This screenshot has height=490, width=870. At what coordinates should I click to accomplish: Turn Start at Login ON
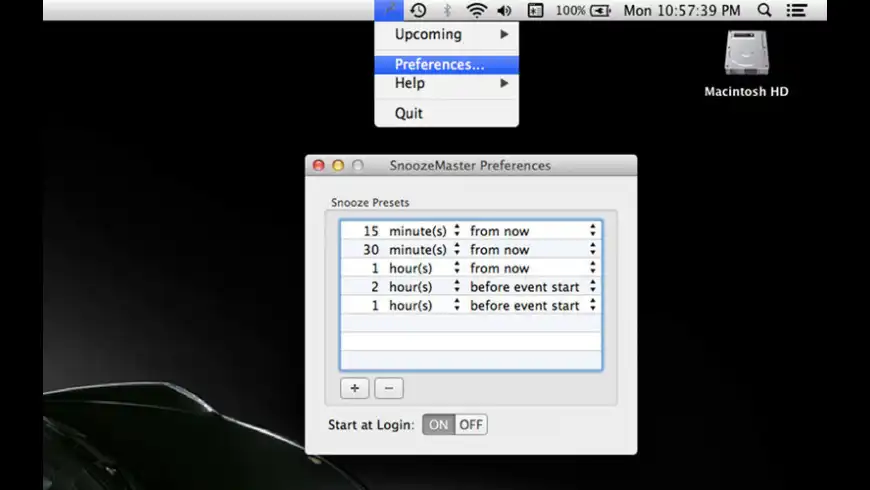(x=438, y=425)
